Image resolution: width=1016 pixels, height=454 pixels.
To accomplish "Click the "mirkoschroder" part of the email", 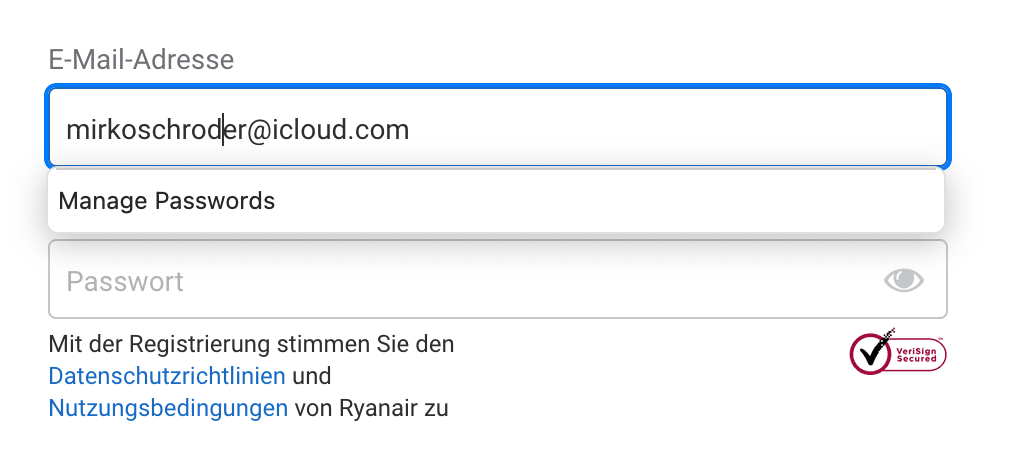I will point(145,130).
